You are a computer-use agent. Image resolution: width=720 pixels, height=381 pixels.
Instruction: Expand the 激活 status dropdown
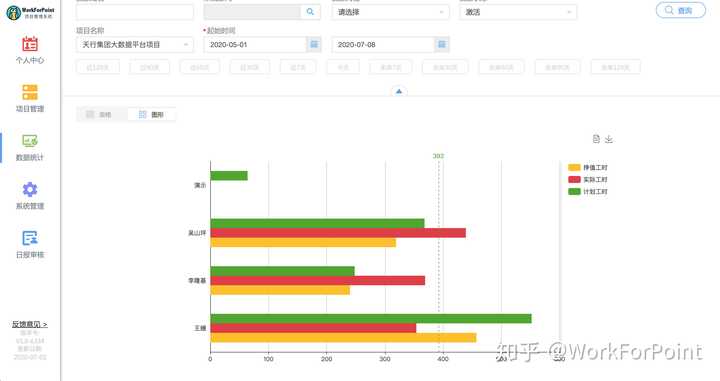518,12
